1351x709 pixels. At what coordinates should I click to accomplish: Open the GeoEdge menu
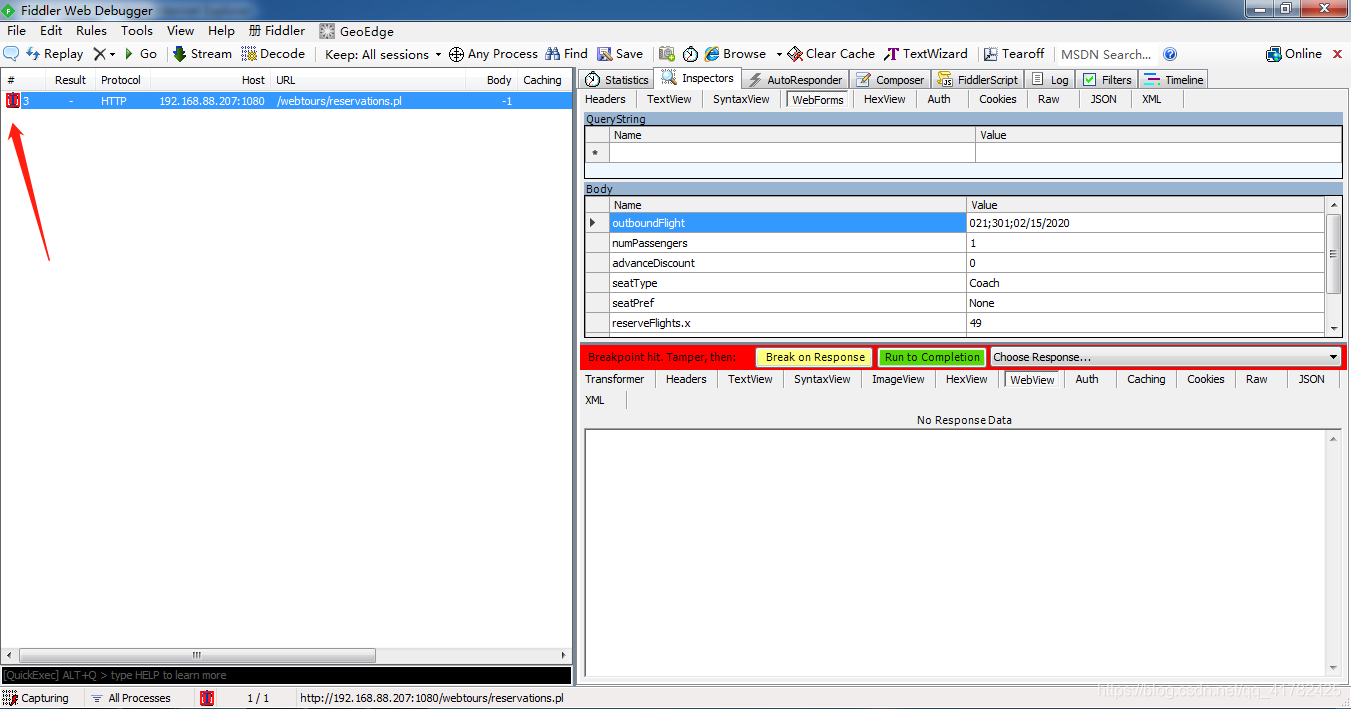pos(357,31)
